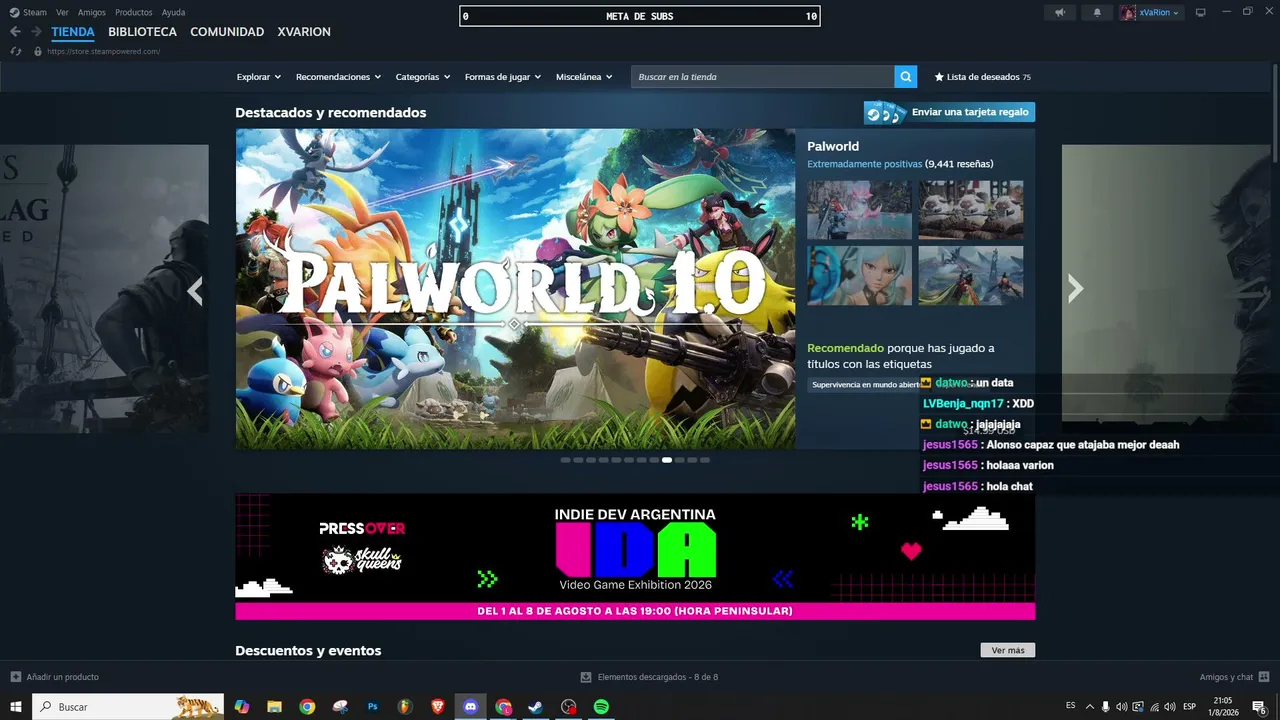Viewport: 1280px width, 720px height.
Task: Switch Steam to Big Picture mode
Action: [x=1200, y=13]
